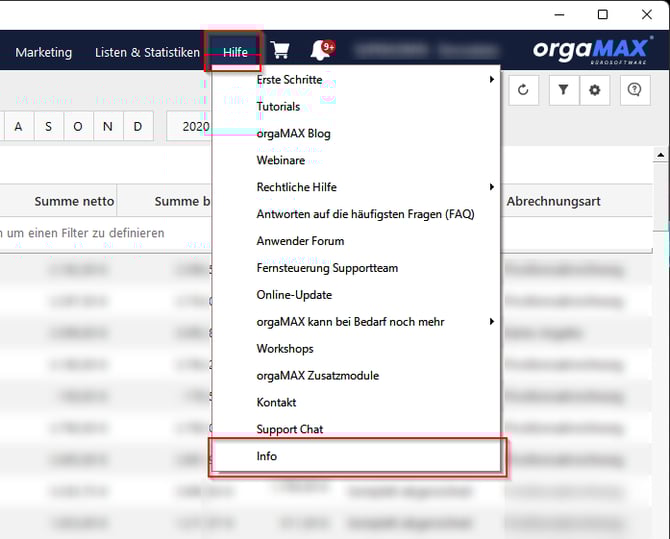Choose Webinare in the menu
This screenshot has height=539, width=670.
point(356,160)
